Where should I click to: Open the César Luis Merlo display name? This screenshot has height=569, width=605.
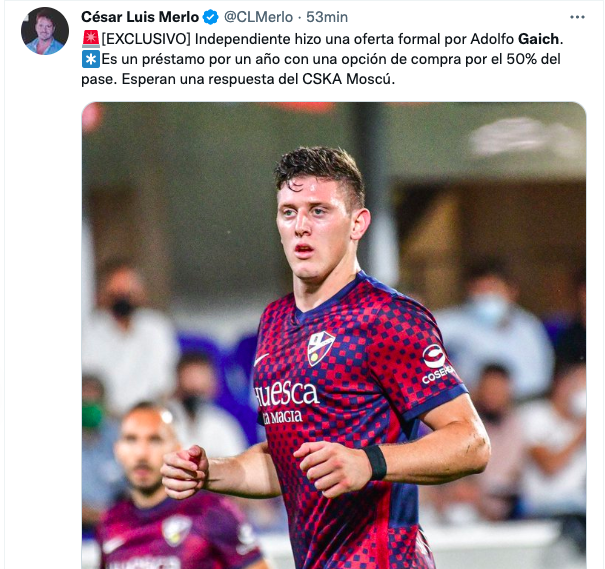140,17
